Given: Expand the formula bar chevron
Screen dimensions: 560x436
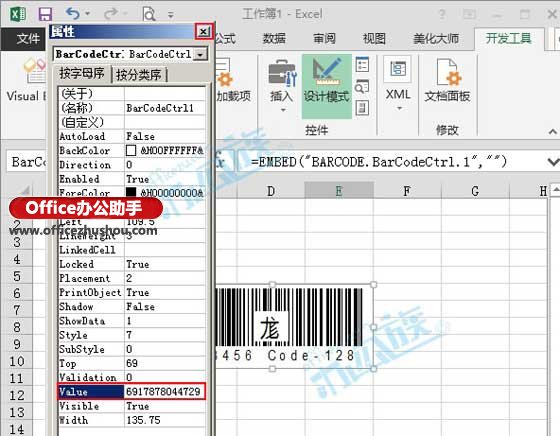Looking at the screenshot, I should pyautogui.click(x=553, y=162).
